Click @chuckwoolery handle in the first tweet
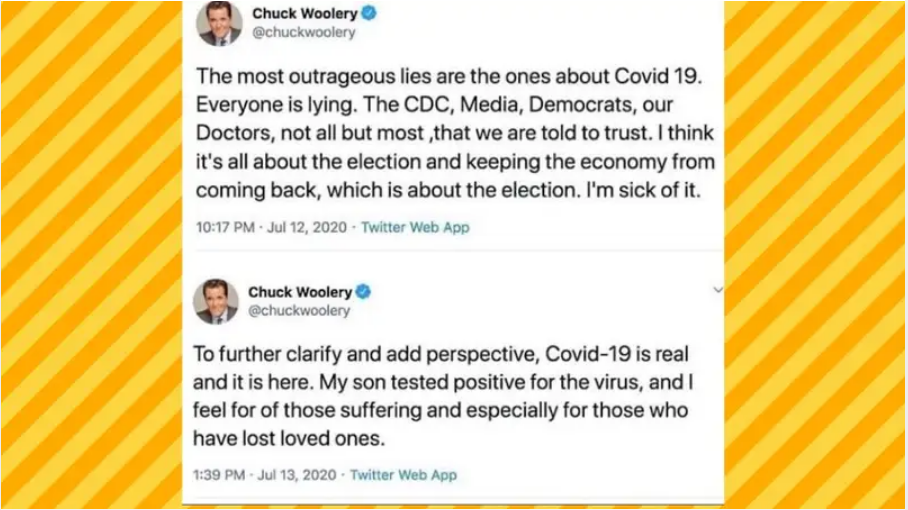908x510 pixels. 303,33
